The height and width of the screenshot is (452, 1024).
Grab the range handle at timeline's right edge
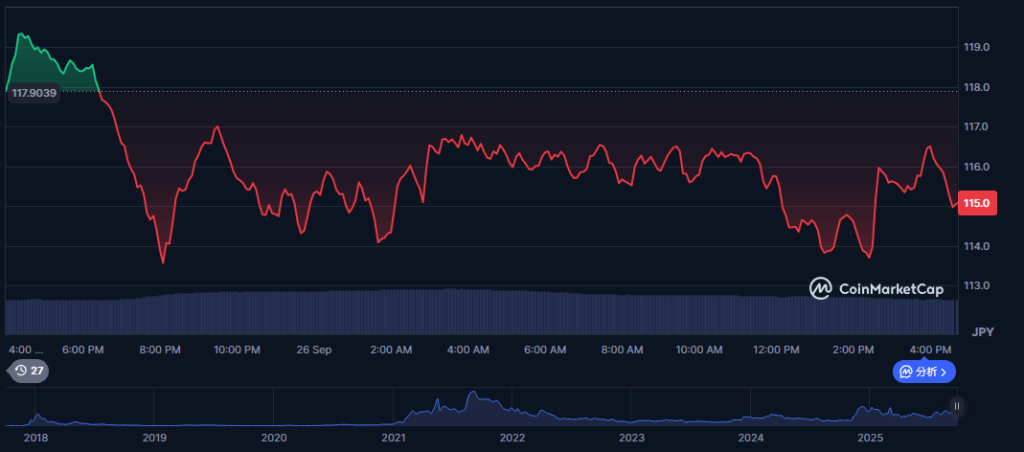tap(957, 406)
